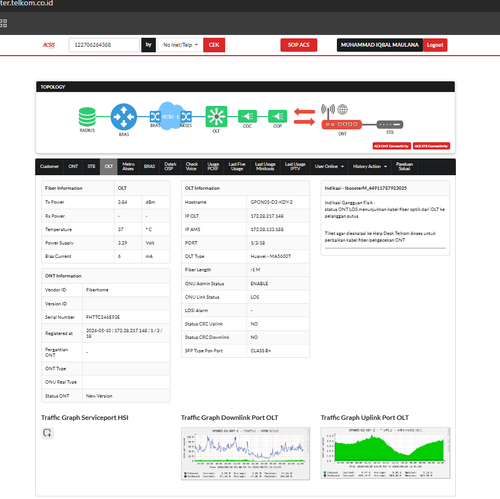Click the MUHAMMAD IQBAL MAULANA user button

[x=380, y=45]
